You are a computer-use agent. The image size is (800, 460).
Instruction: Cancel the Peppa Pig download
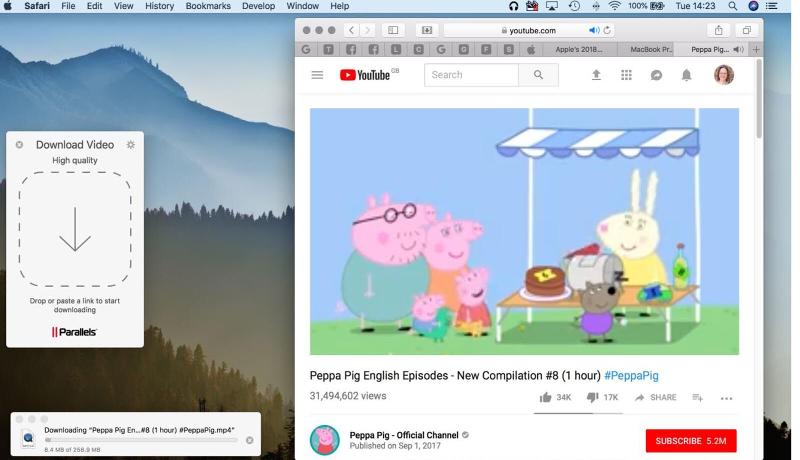(x=249, y=440)
